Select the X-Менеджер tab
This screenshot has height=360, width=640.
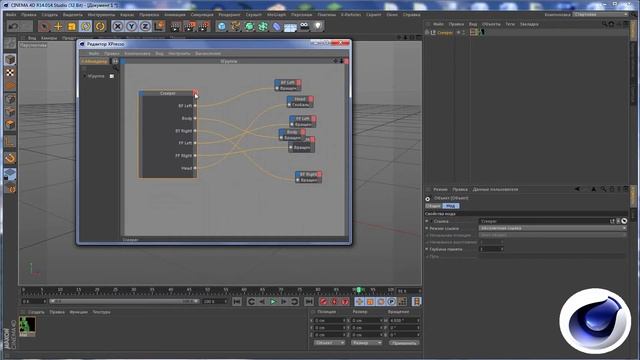[95, 61]
